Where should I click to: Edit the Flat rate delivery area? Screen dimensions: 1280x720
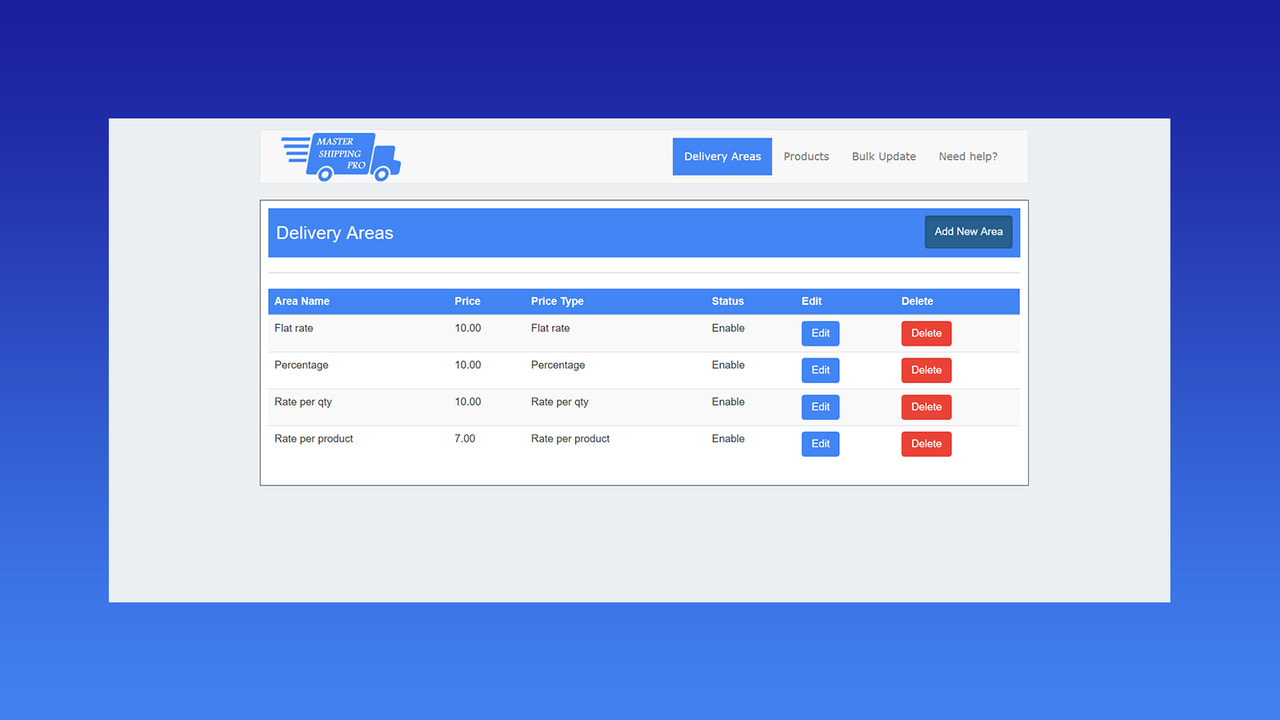coord(820,333)
